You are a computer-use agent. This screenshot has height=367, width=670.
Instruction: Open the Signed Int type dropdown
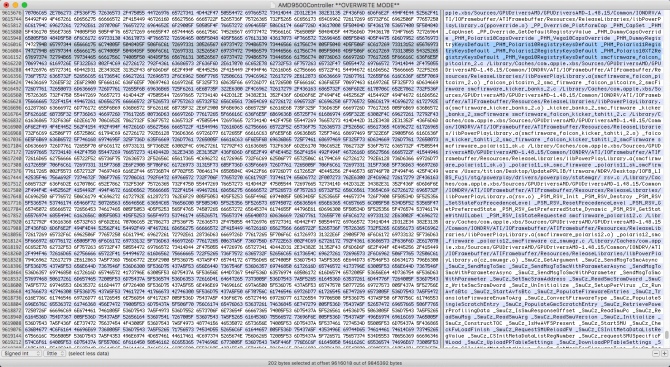point(21,353)
